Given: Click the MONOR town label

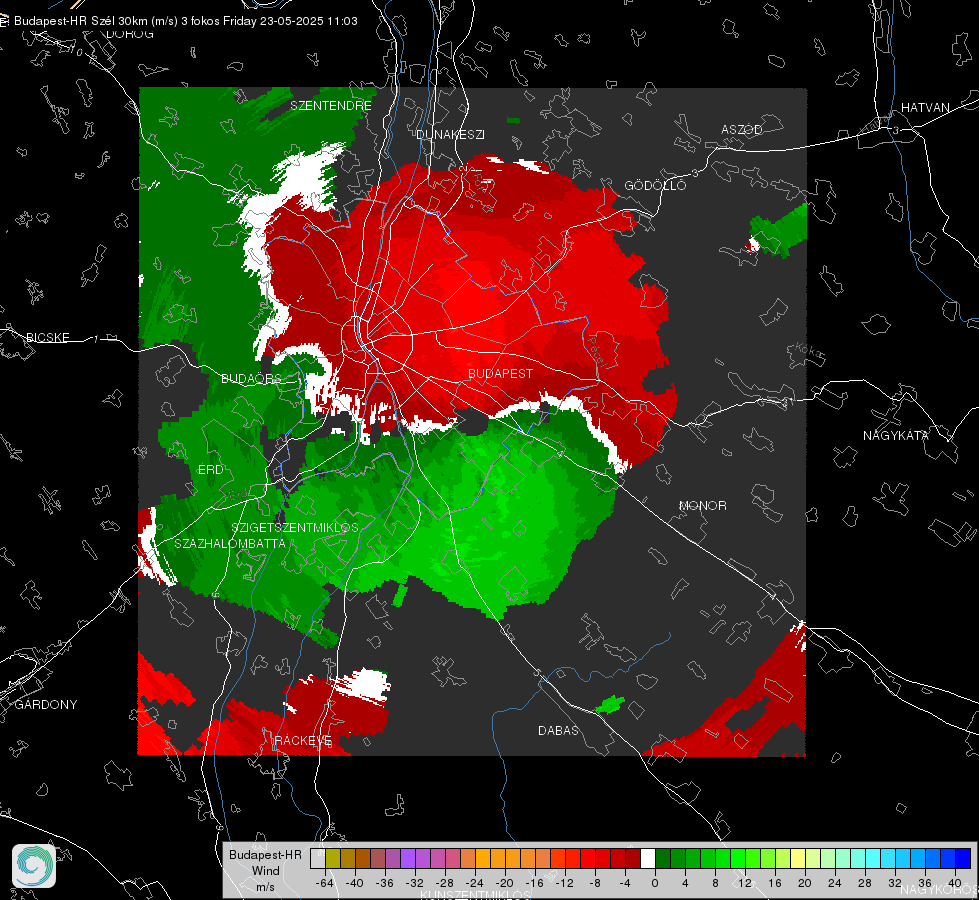Looking at the screenshot, I should (x=702, y=505).
